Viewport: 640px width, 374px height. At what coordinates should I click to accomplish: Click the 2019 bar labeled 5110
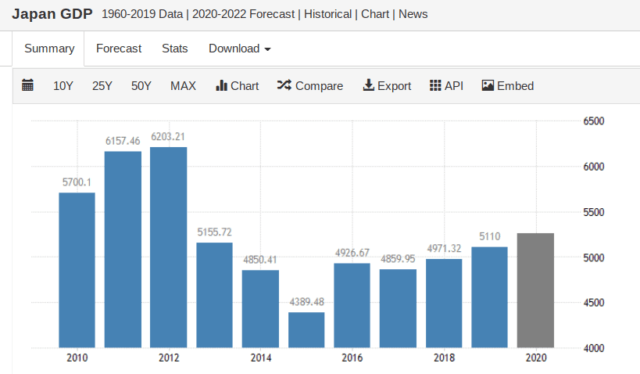pos(489,297)
